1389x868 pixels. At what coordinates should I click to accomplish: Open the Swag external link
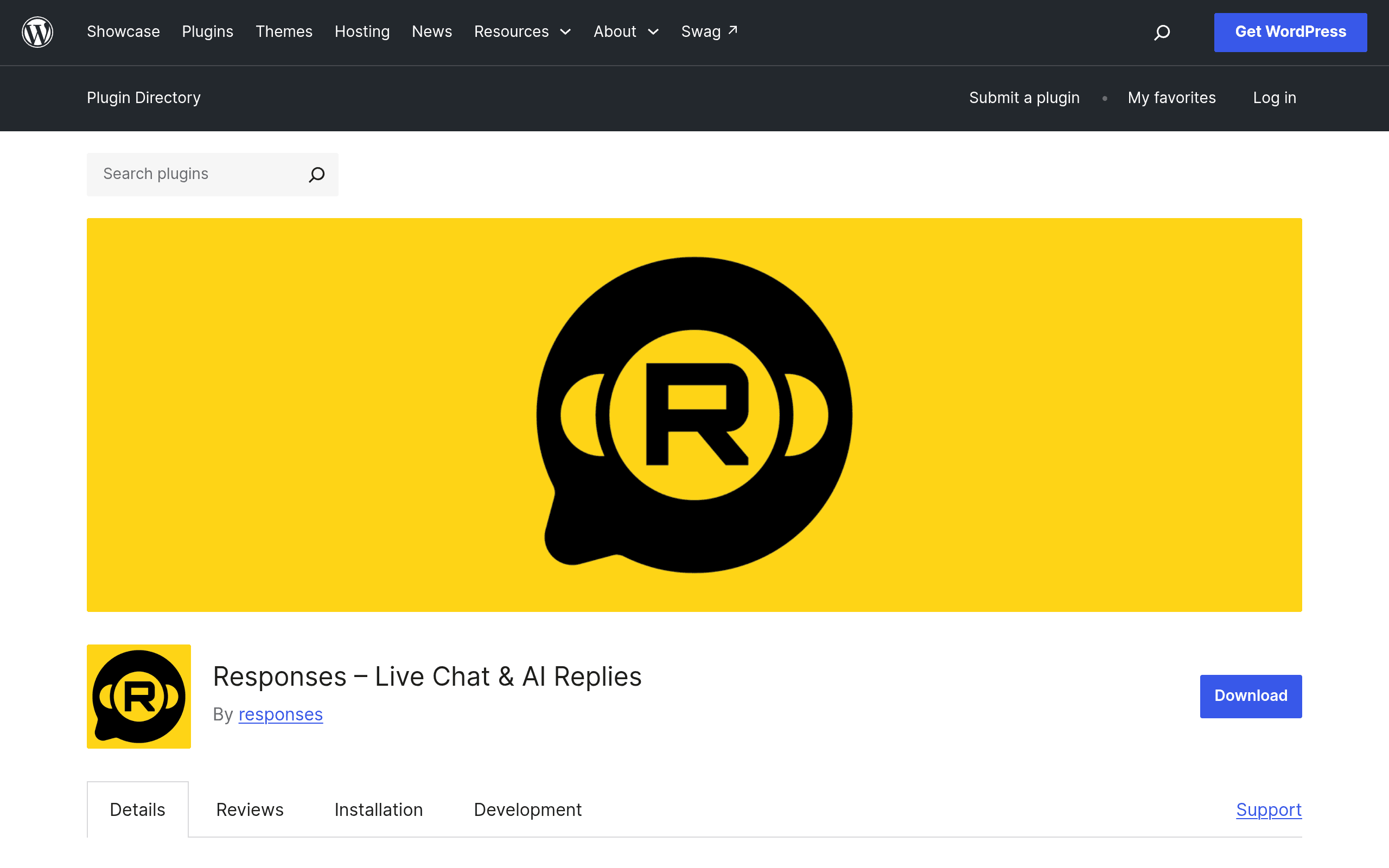point(710,31)
